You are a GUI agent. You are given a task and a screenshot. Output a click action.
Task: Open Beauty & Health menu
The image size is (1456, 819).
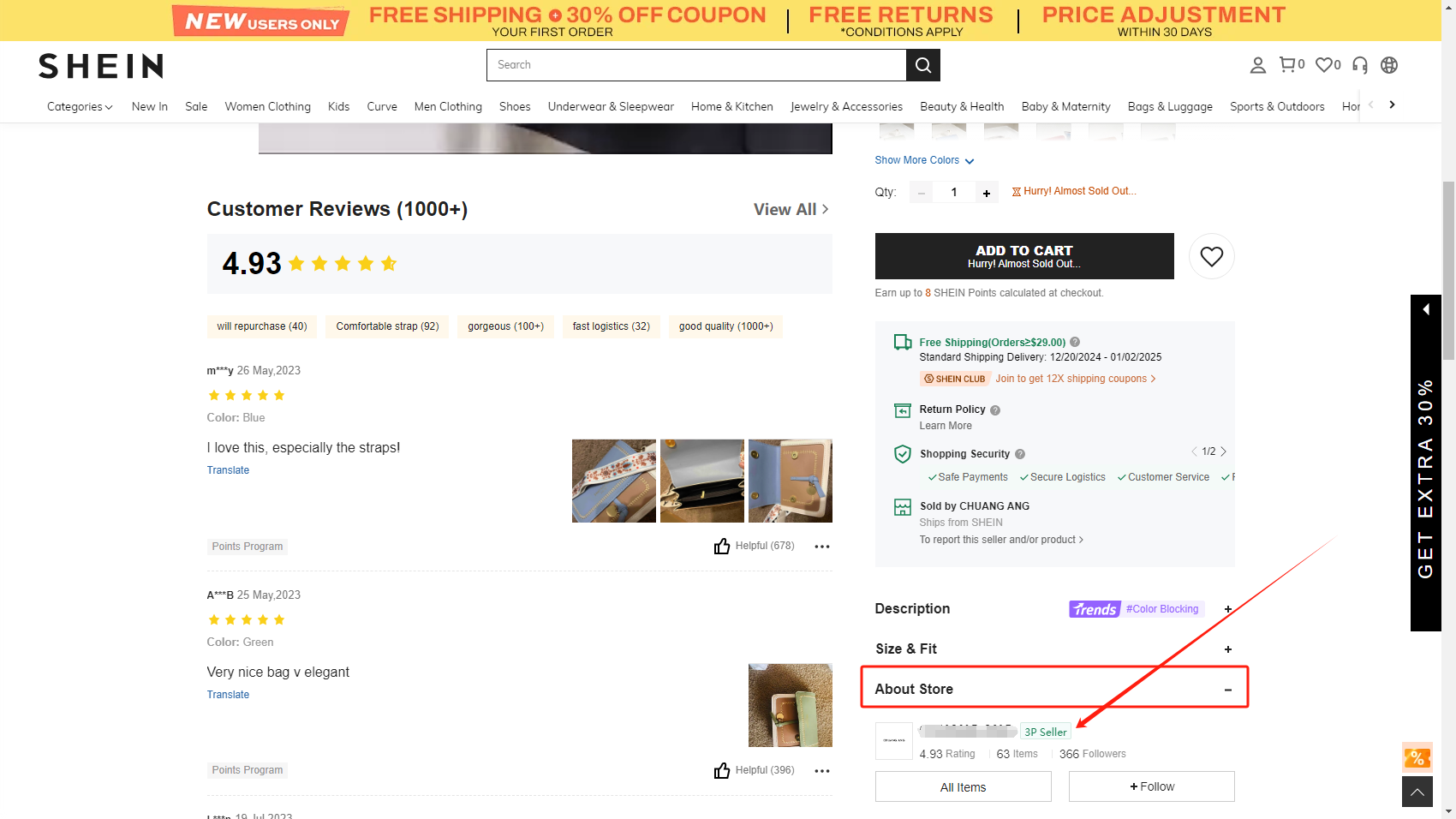tap(962, 106)
